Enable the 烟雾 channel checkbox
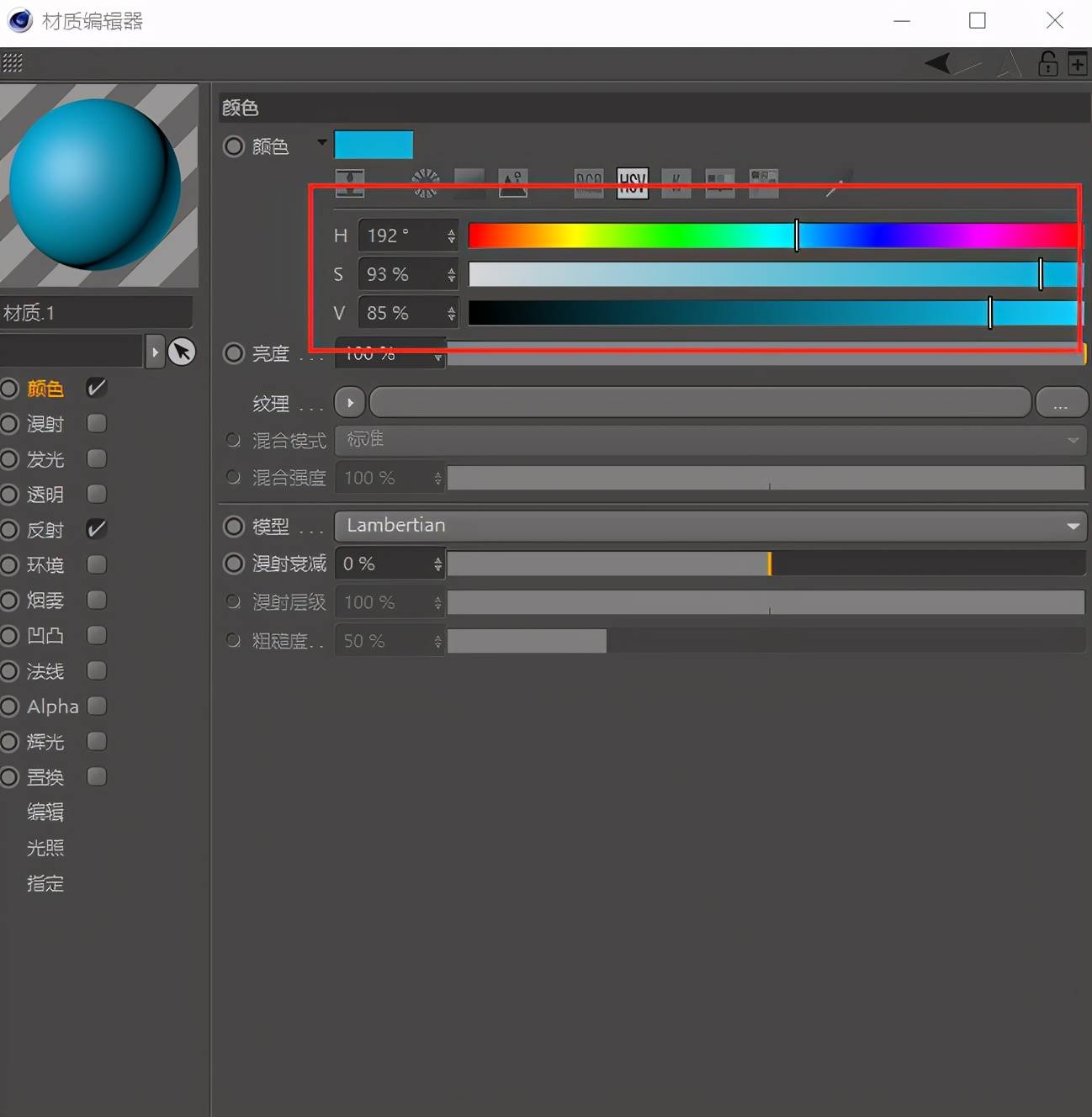 click(x=97, y=600)
